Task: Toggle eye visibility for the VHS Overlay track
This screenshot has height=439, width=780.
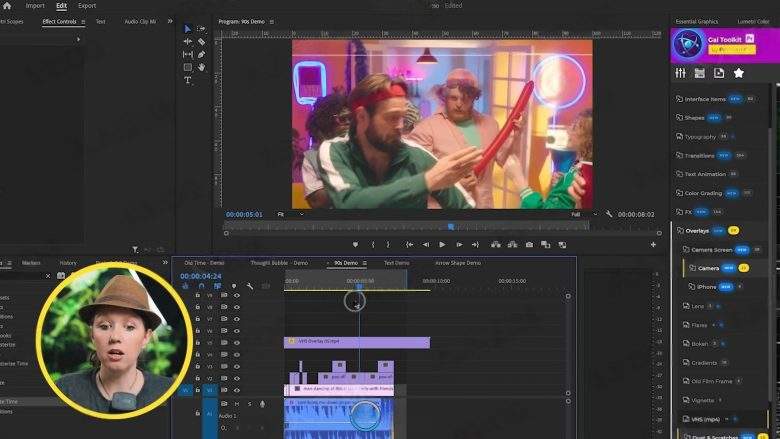Action: pos(237,341)
